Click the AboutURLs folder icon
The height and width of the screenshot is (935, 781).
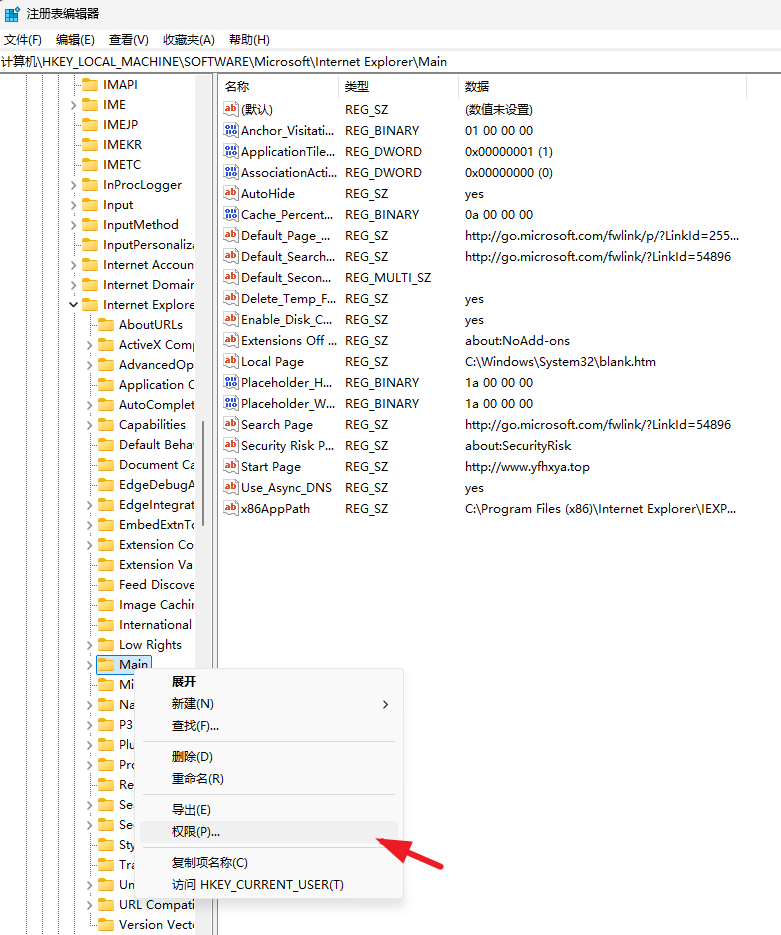(106, 325)
